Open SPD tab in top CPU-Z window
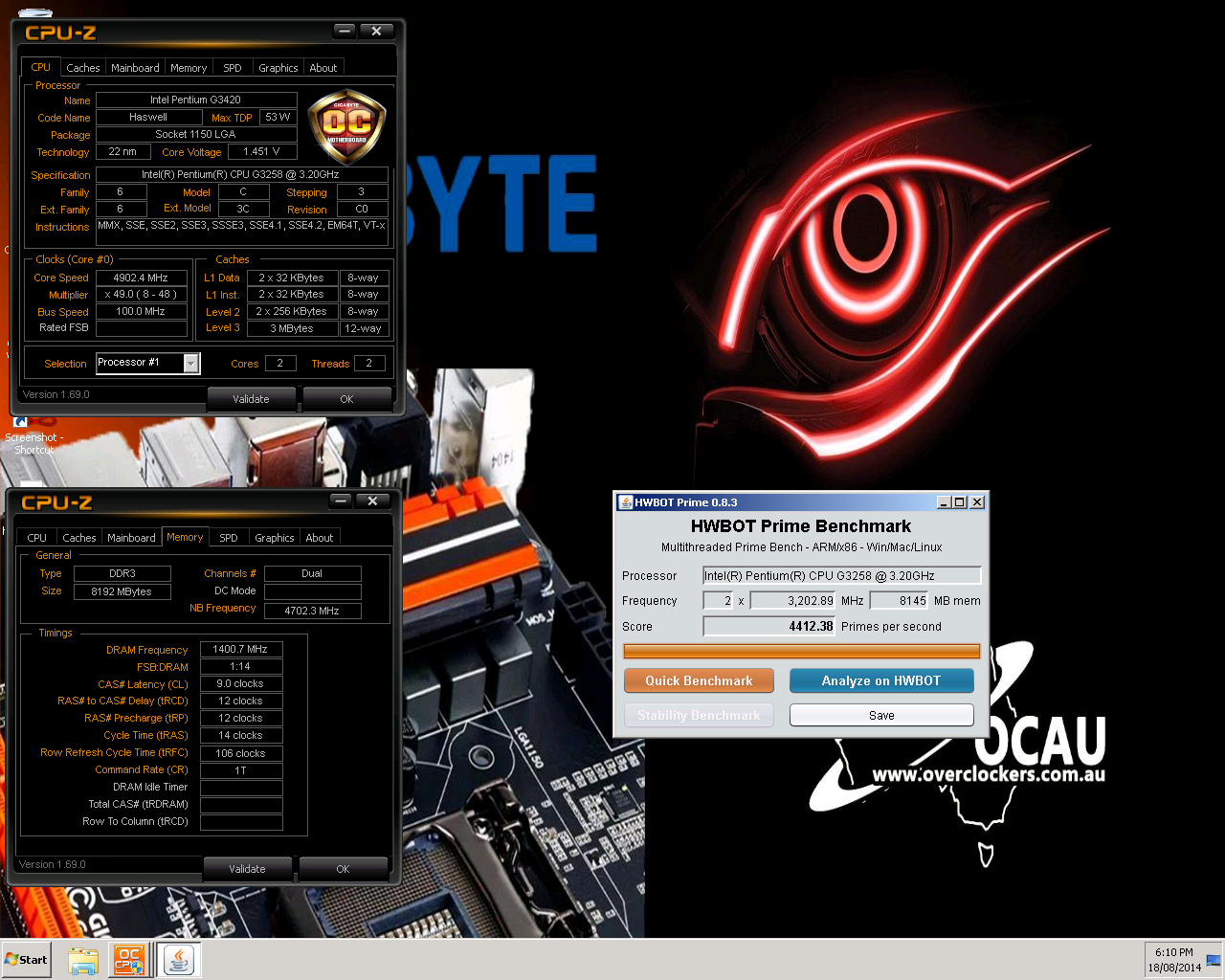 point(233,68)
